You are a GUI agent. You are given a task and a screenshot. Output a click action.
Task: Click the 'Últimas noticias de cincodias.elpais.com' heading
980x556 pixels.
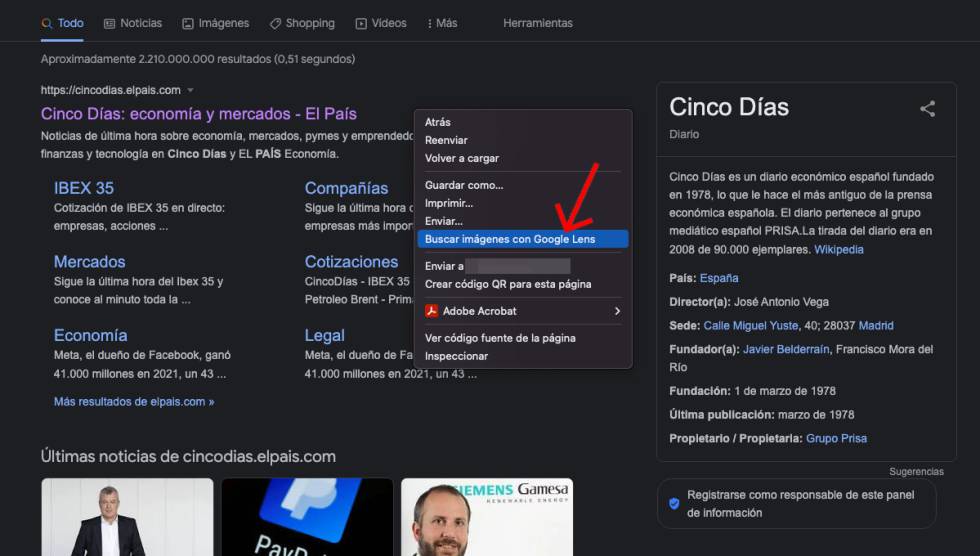[188, 457]
